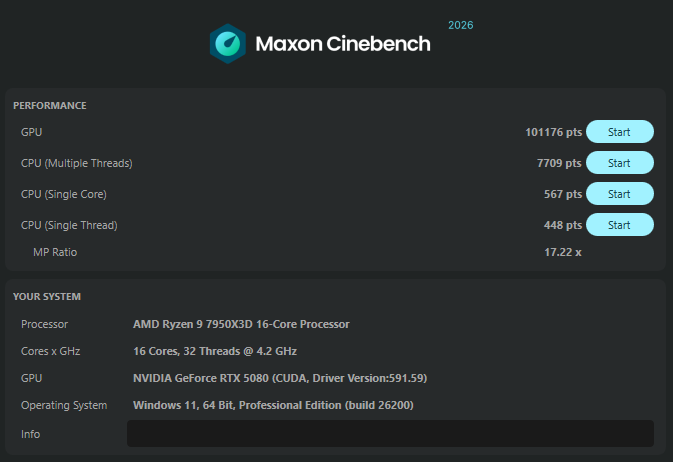Click the 2026 version label
673x462 pixels.
(x=461, y=24)
